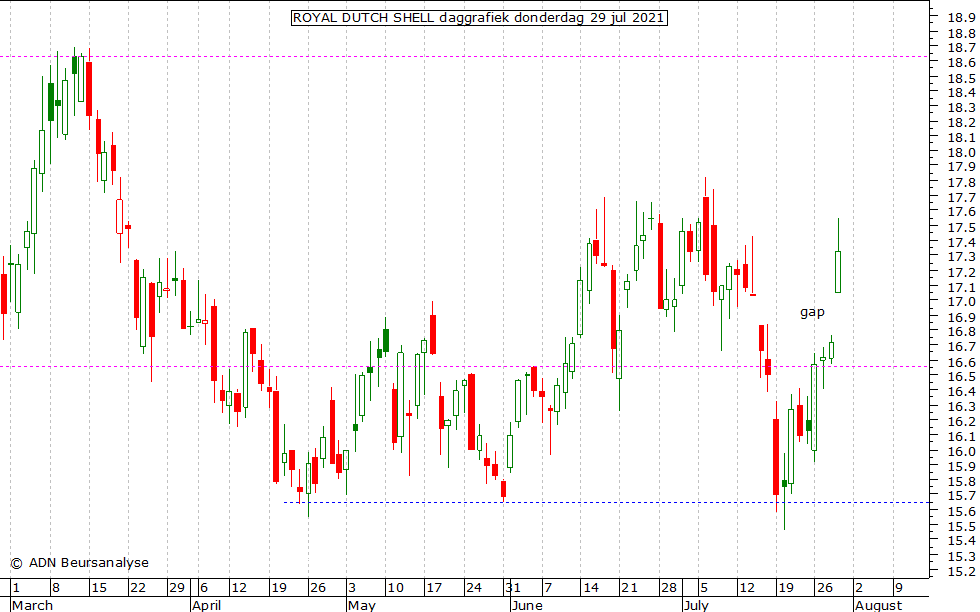Click date label 31 before June
This screenshot has height=612, width=980.
(x=513, y=588)
